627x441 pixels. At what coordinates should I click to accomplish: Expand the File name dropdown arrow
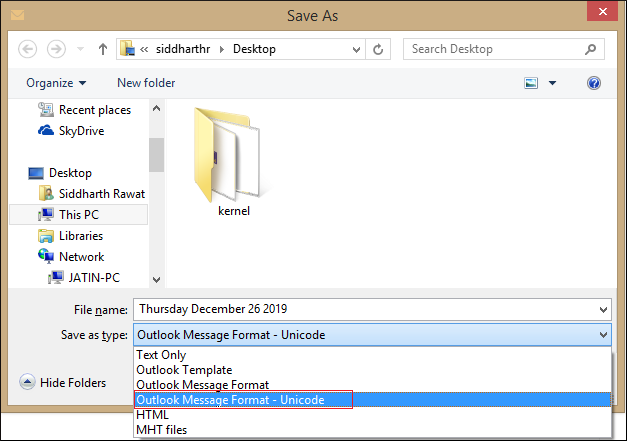[x=603, y=310]
